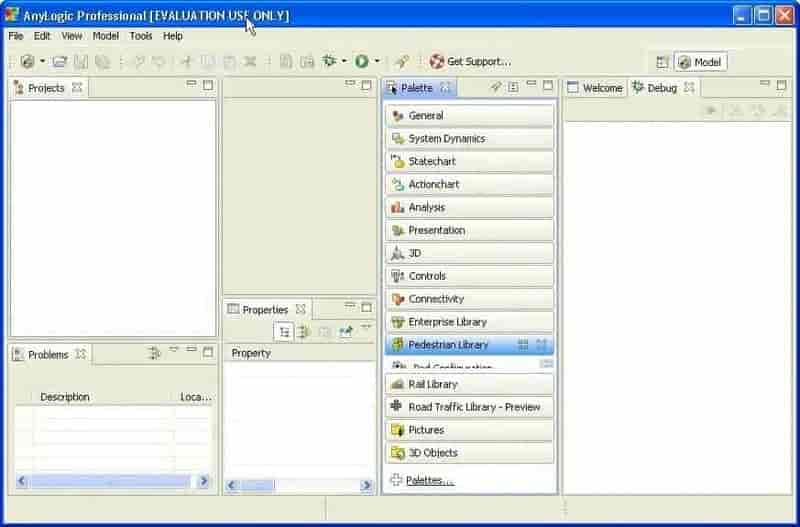
Task: Click Problems horizontal scrollbar right arrow
Action: [204, 481]
